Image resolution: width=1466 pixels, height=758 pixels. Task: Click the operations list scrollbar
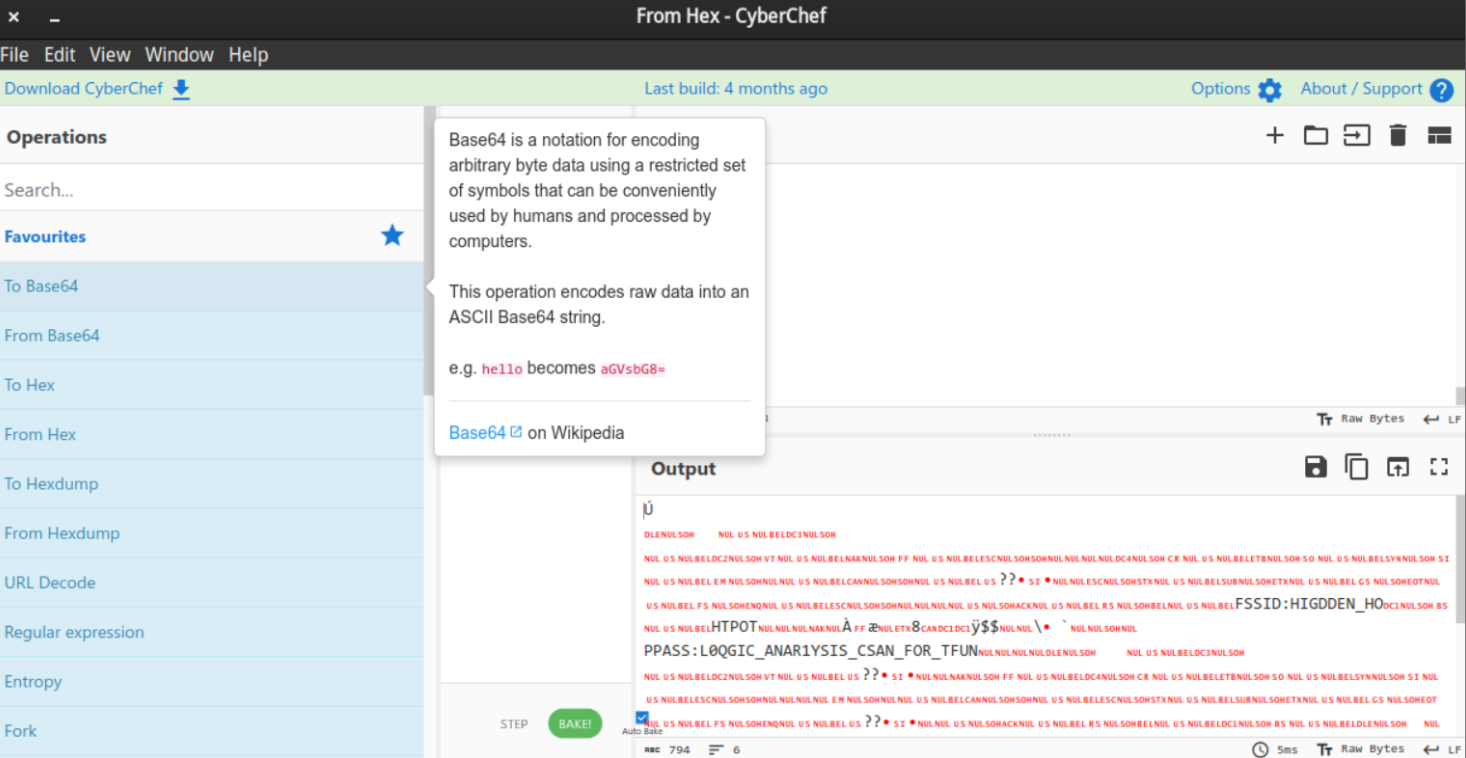coord(429,250)
